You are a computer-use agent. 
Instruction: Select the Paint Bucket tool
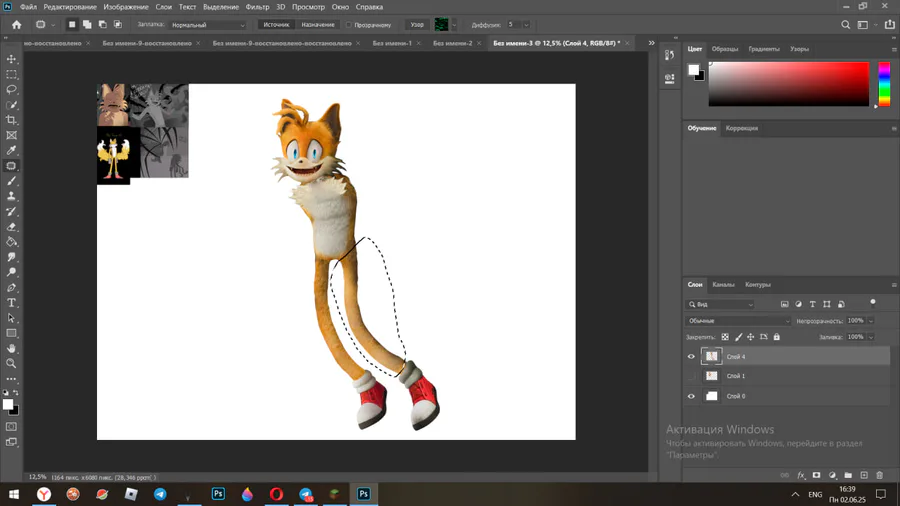click(11, 242)
